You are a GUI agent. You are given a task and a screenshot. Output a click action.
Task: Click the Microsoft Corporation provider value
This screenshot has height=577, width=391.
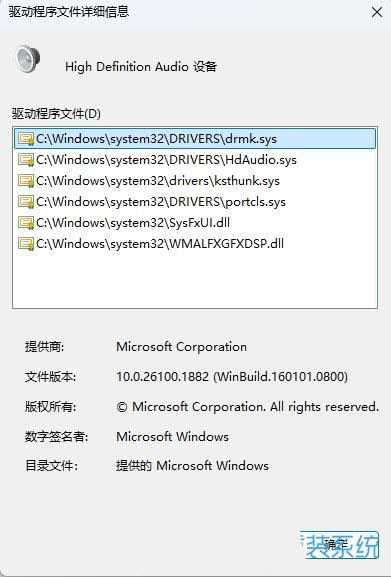(x=181, y=347)
